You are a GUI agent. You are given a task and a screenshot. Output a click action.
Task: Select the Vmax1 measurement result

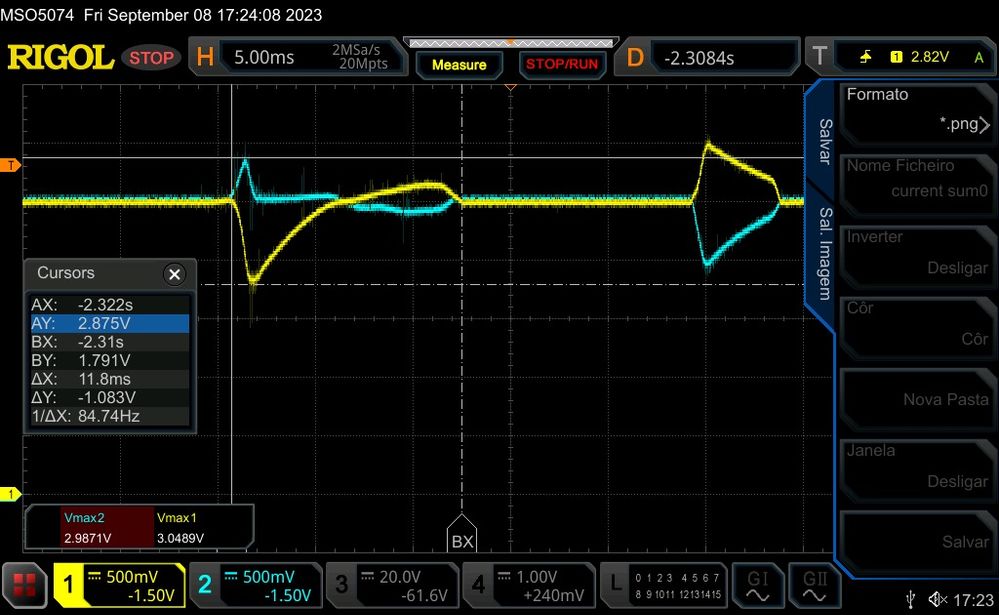(201, 528)
